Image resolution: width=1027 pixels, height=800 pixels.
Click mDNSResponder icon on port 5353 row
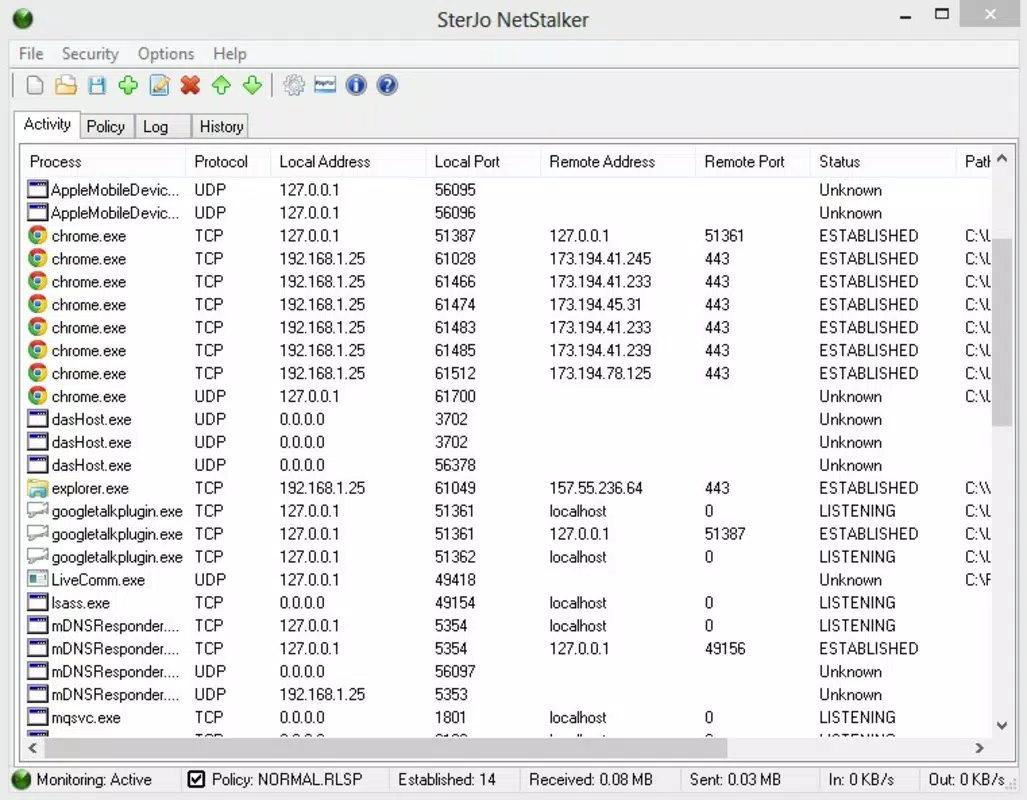pos(37,694)
